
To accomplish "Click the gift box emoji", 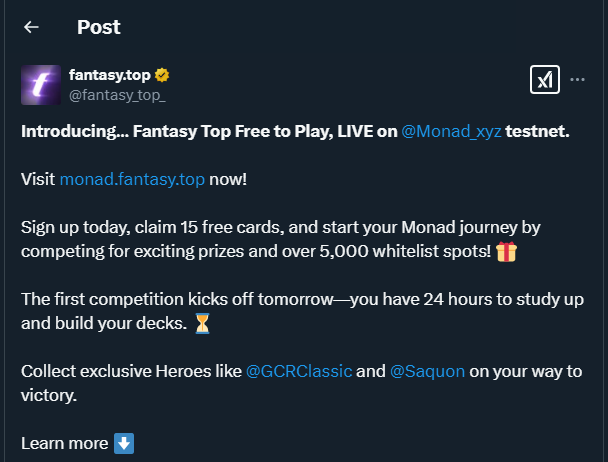I will [507, 251].
